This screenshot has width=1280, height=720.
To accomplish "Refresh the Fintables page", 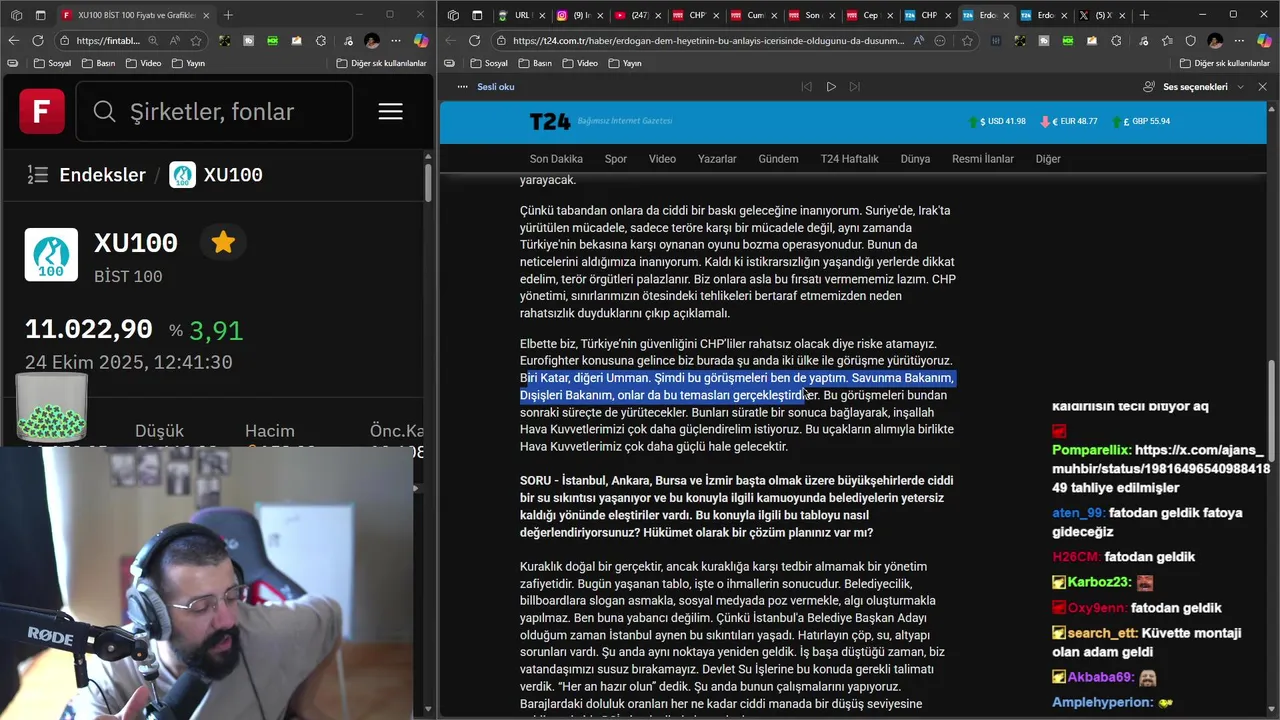I will (x=38, y=40).
